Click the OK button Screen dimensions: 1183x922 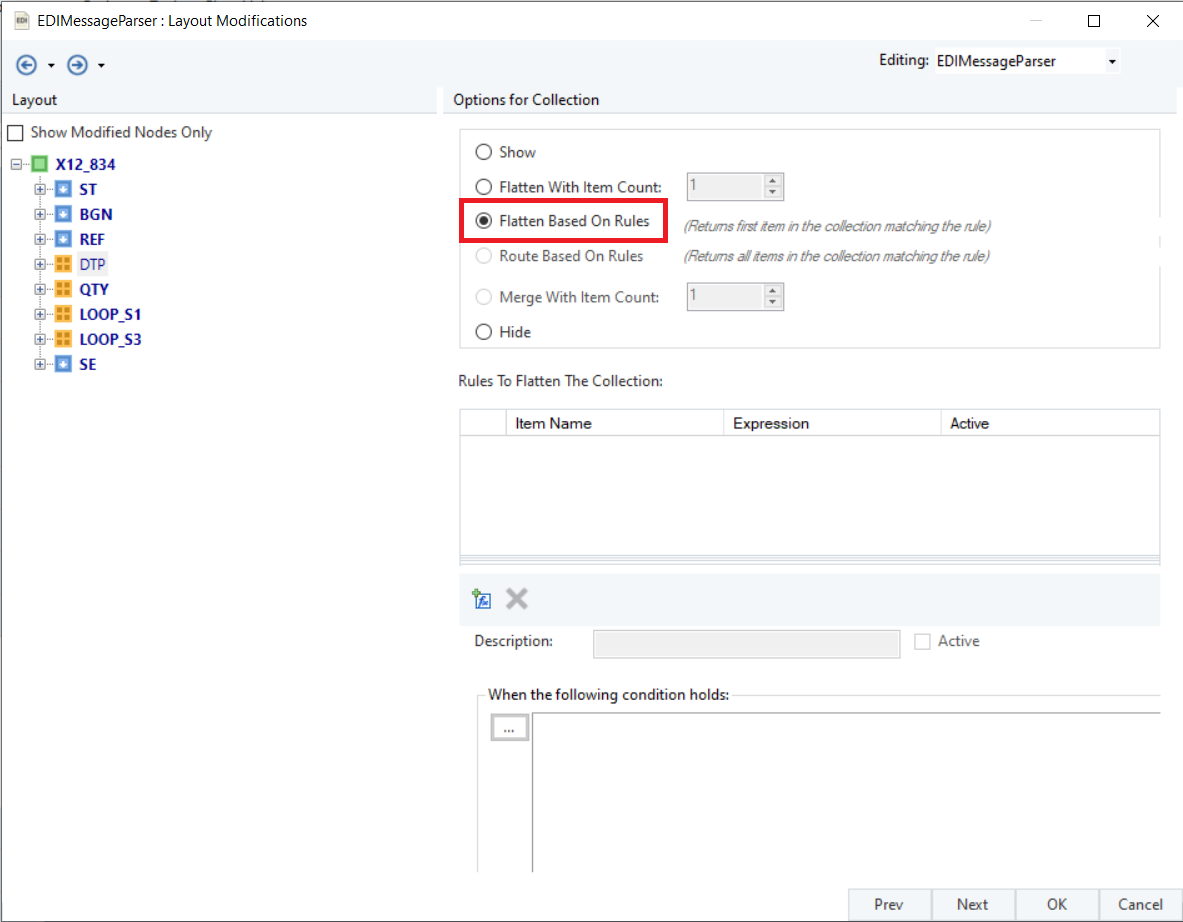tap(1057, 904)
